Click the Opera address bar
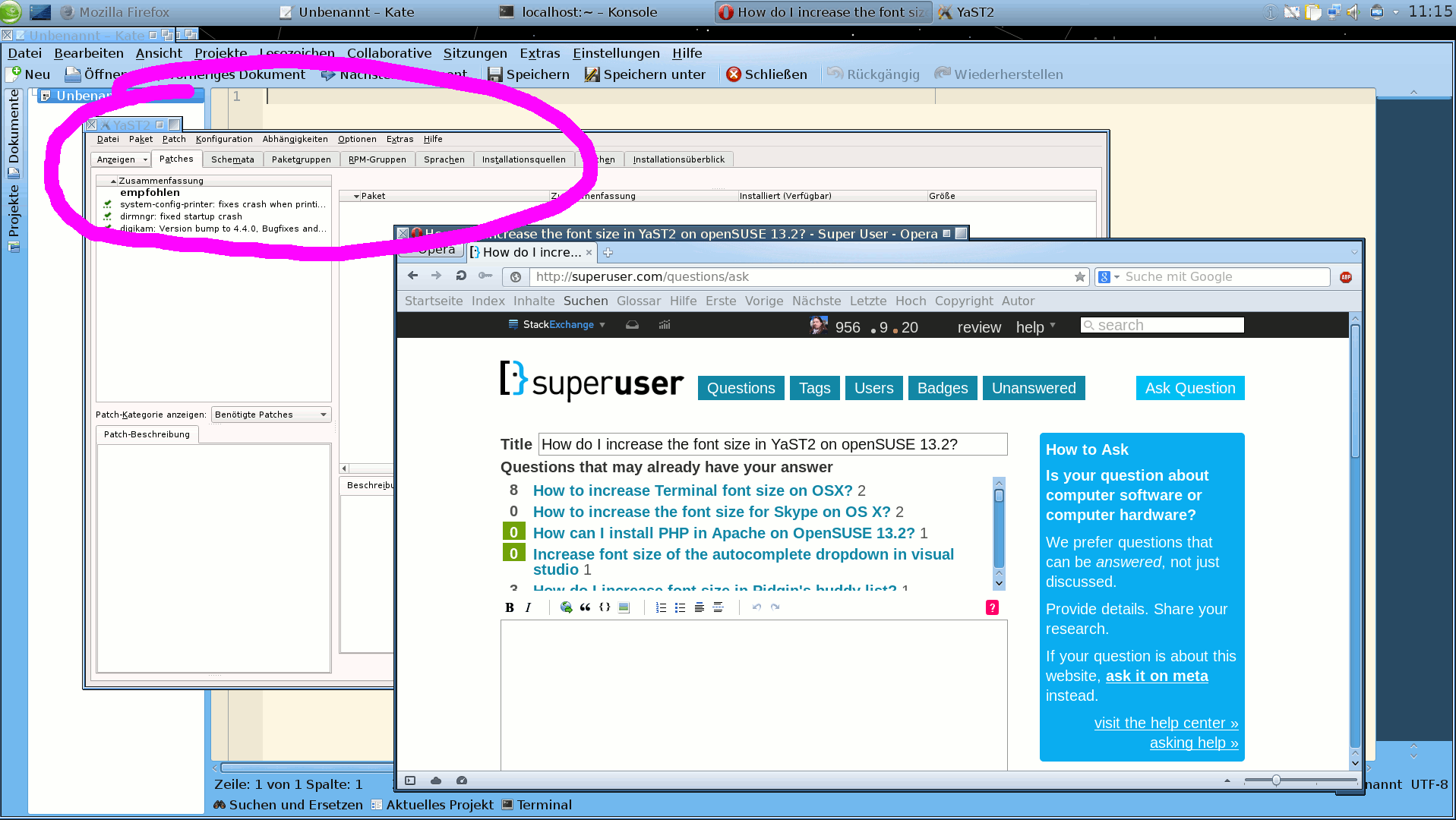 [x=798, y=277]
